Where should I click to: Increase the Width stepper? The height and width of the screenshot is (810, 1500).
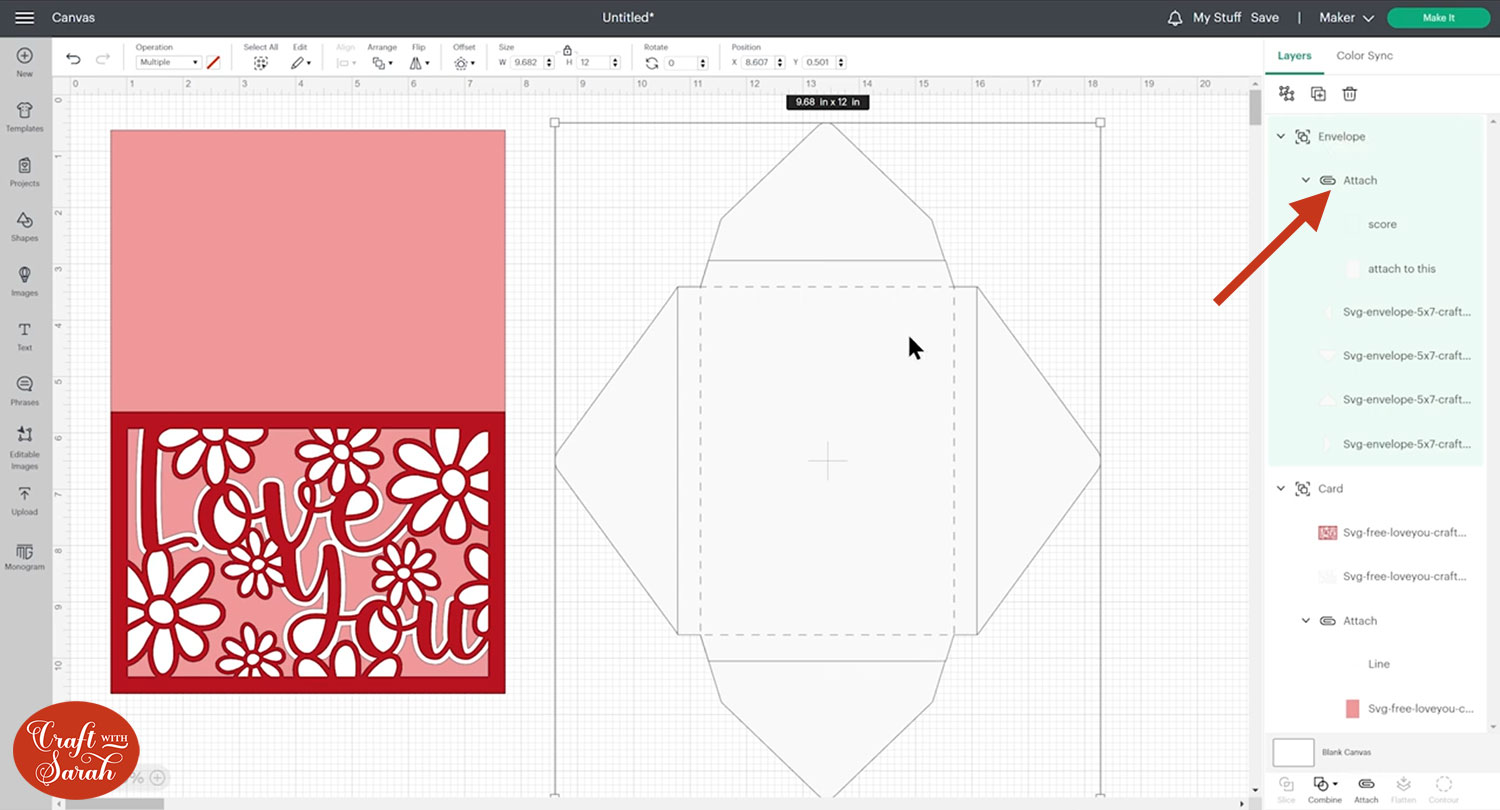coord(549,59)
